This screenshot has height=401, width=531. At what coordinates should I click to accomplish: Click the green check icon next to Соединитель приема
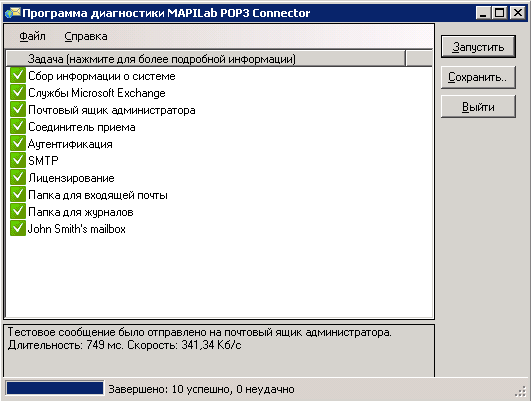coord(18,126)
